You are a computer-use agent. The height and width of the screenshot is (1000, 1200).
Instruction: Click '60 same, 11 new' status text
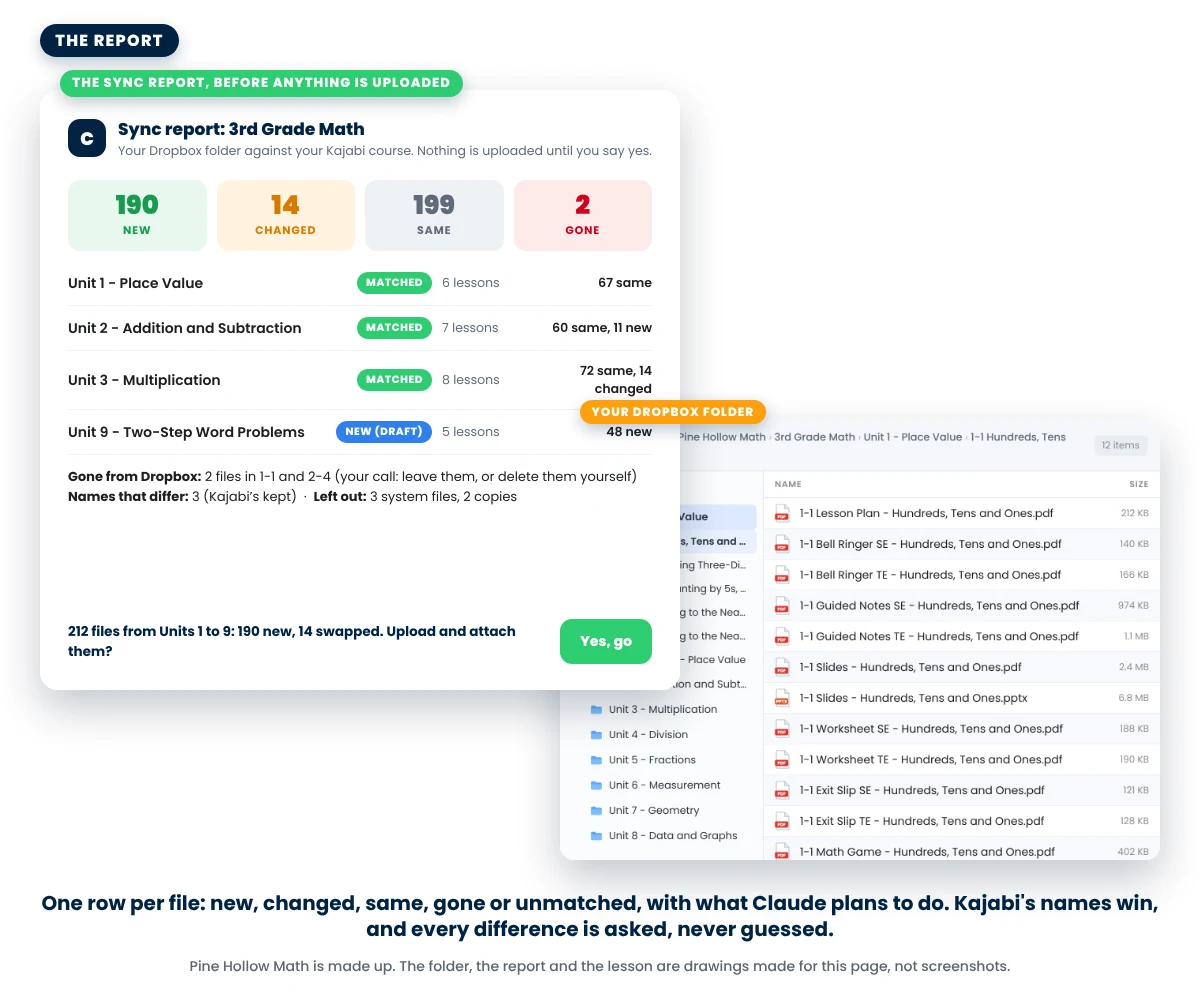pos(602,328)
